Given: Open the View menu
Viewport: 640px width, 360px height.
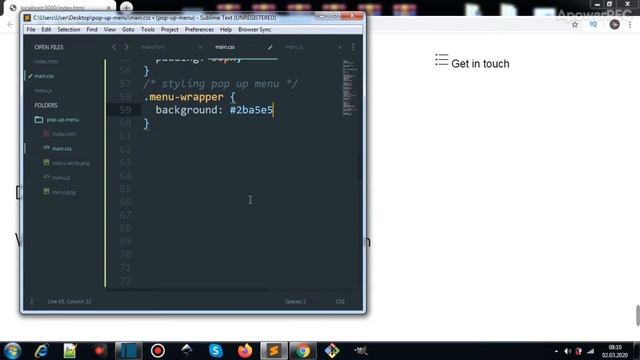Looking at the screenshot, I should (x=109, y=29).
